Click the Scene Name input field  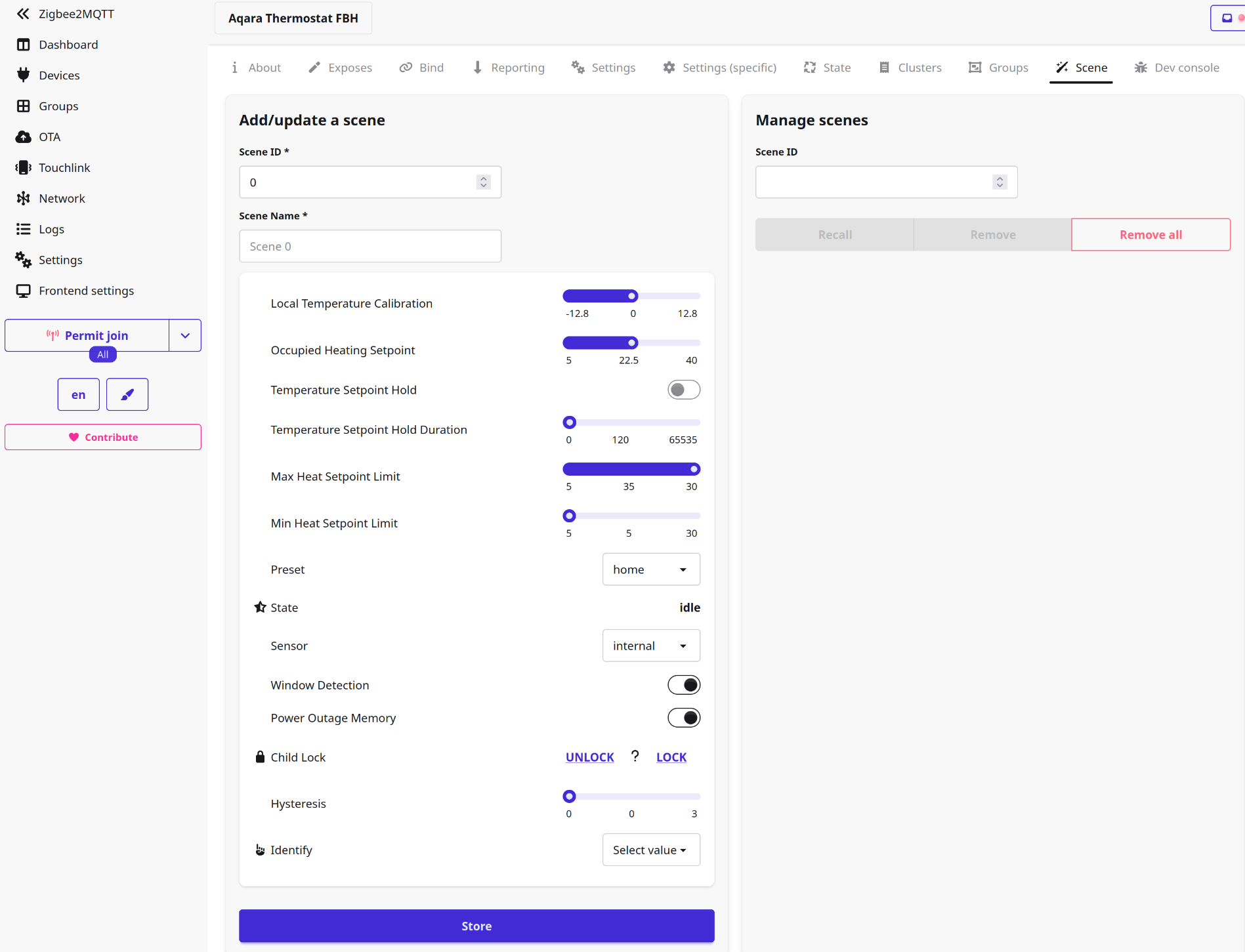point(369,246)
